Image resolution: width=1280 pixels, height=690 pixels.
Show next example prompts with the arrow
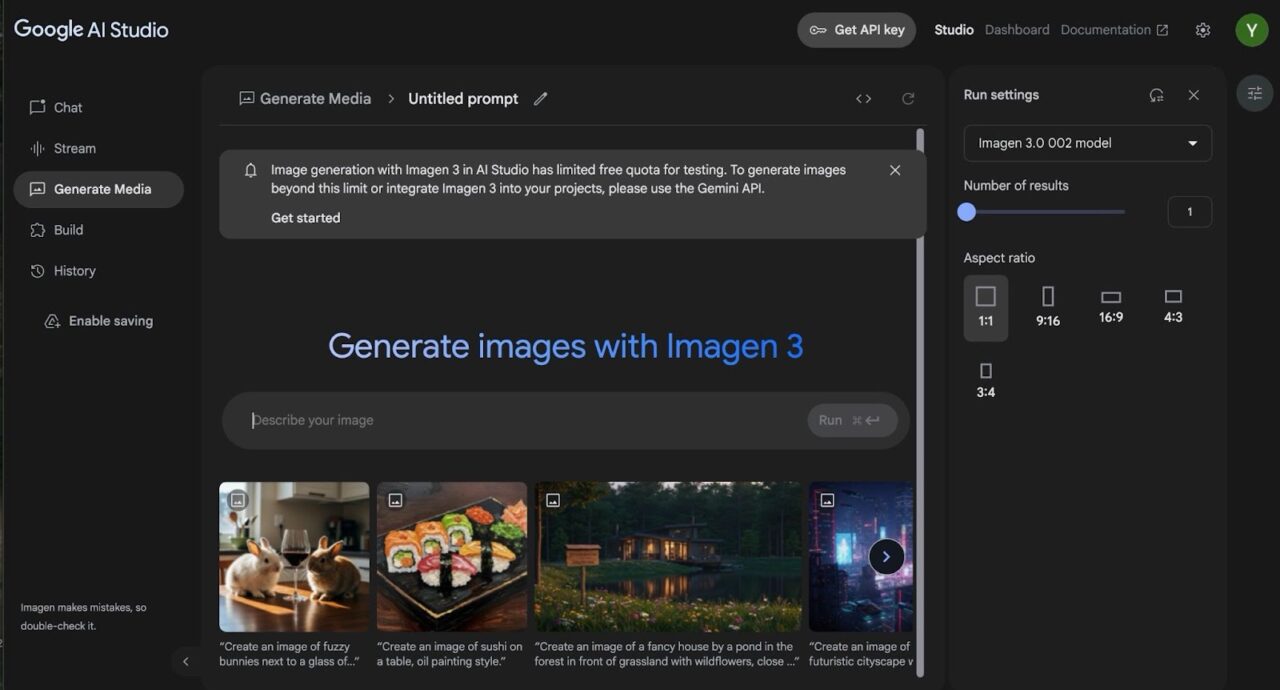[x=886, y=557]
